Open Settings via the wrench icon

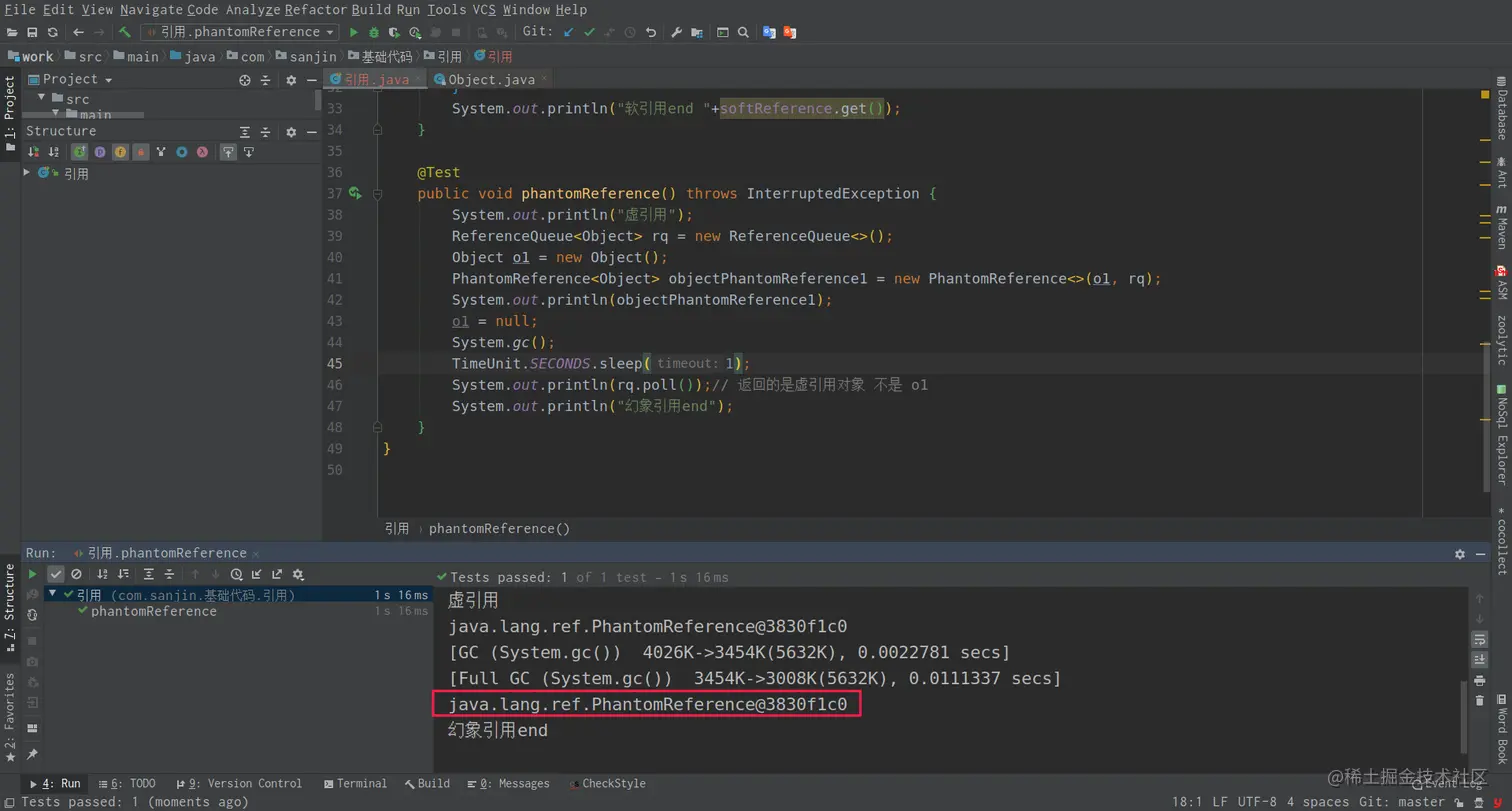(x=676, y=33)
